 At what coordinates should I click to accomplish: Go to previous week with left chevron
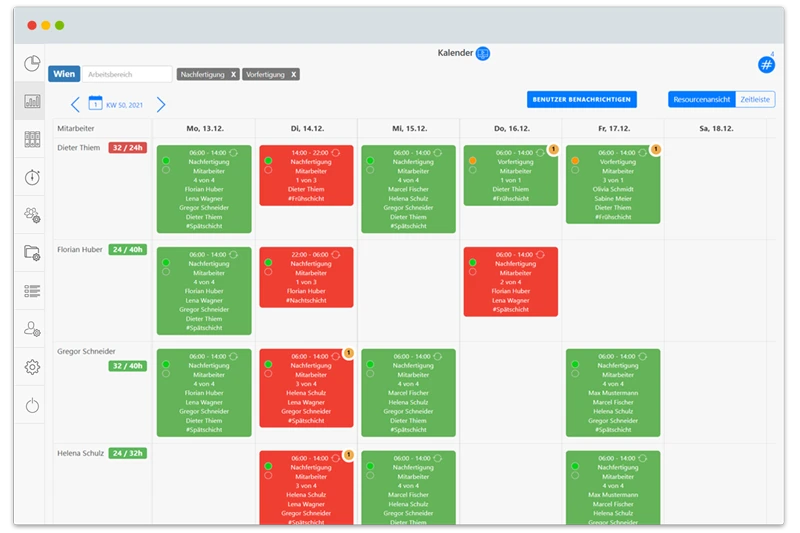[75, 104]
